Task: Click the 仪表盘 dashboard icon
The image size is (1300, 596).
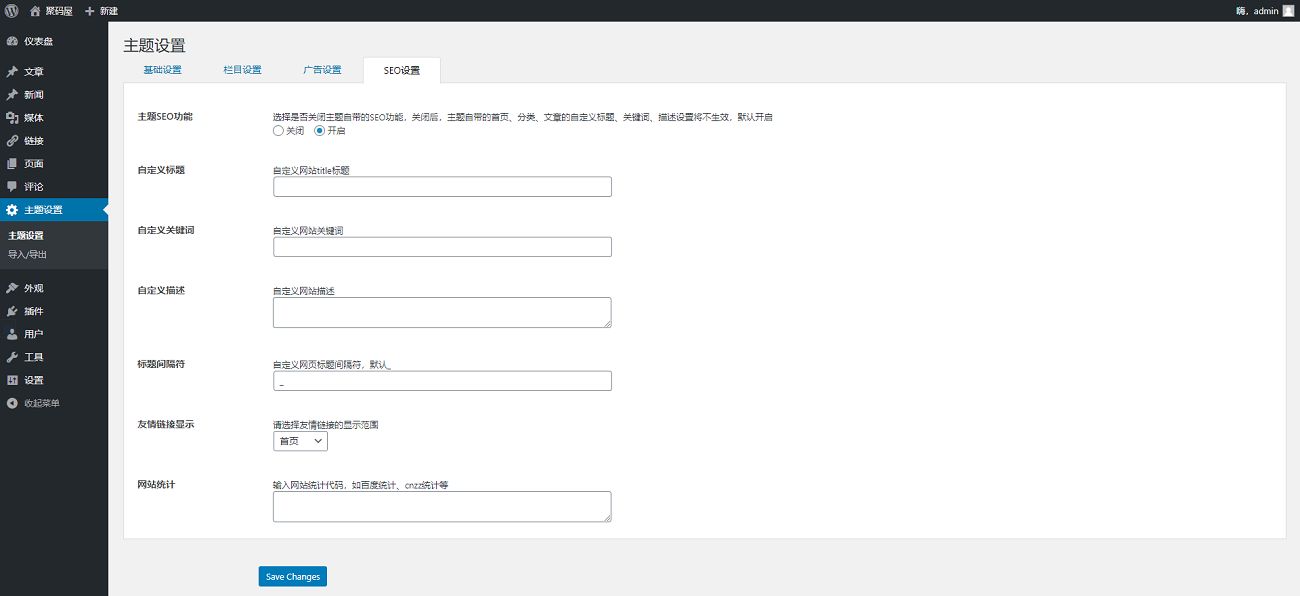Action: point(12,42)
